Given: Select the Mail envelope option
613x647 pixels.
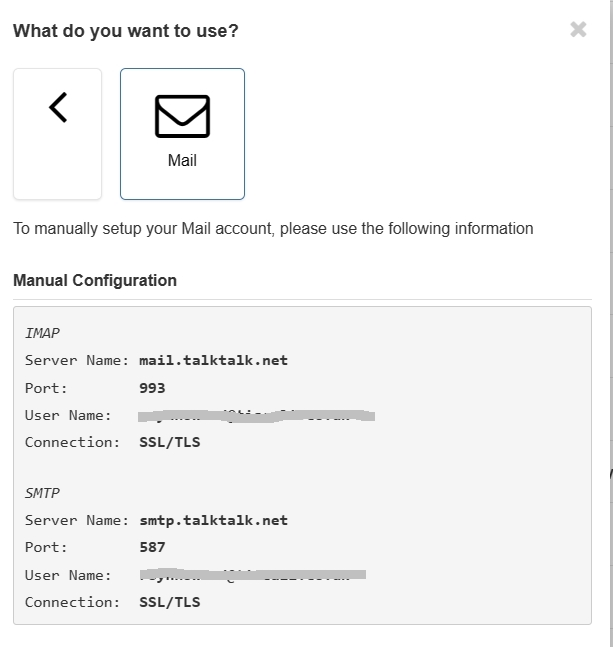Looking at the screenshot, I should tap(182, 134).
